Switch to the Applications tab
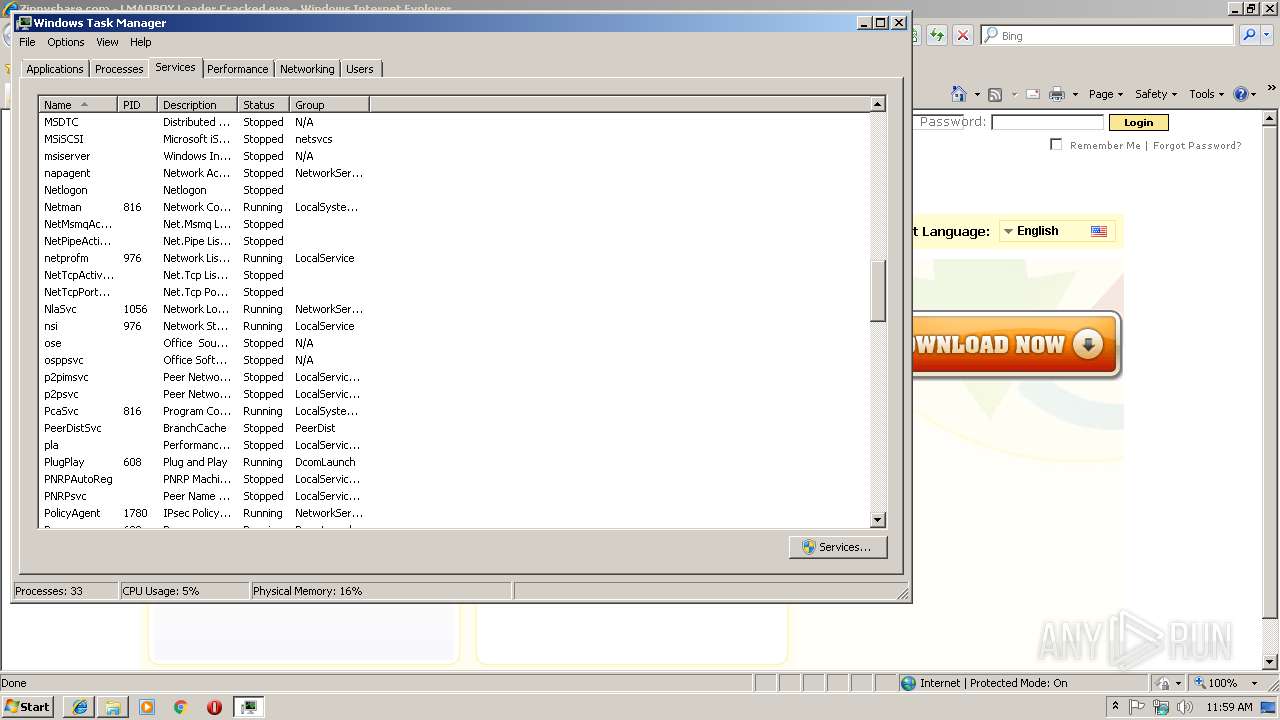 tap(55, 69)
